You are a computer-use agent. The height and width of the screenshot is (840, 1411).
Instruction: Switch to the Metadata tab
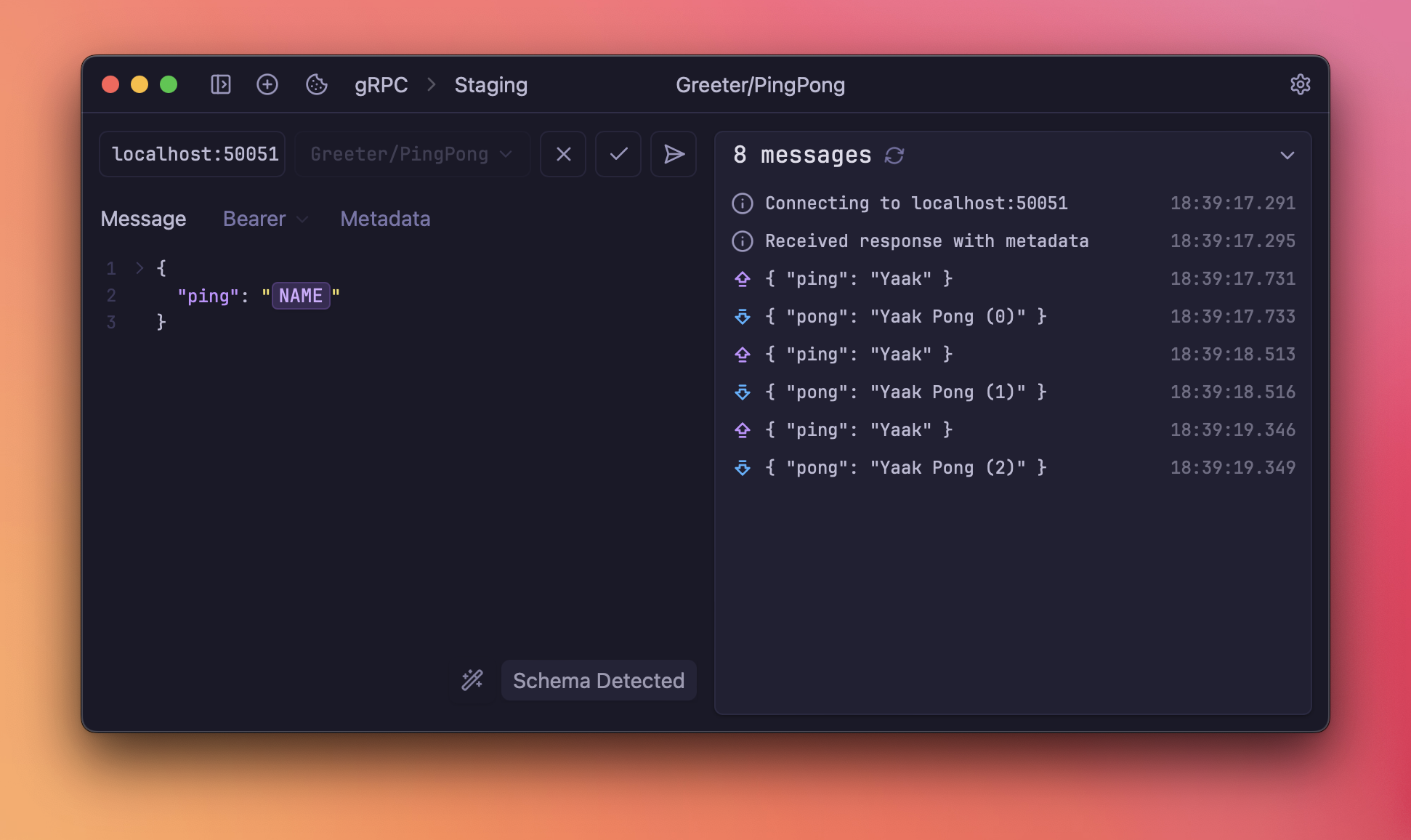coord(385,219)
